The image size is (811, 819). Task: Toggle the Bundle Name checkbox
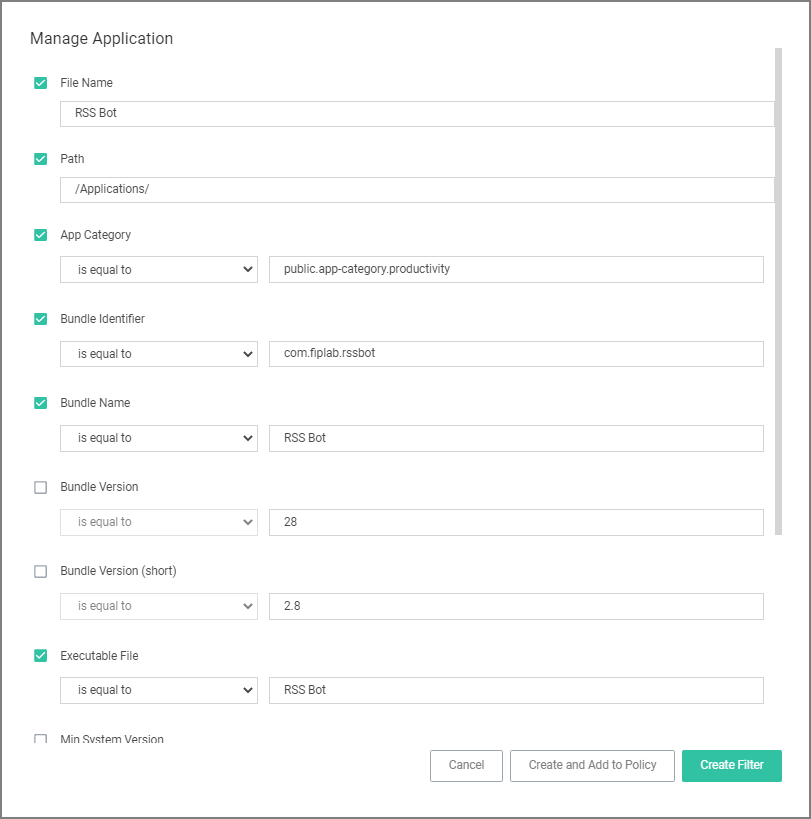point(40,403)
